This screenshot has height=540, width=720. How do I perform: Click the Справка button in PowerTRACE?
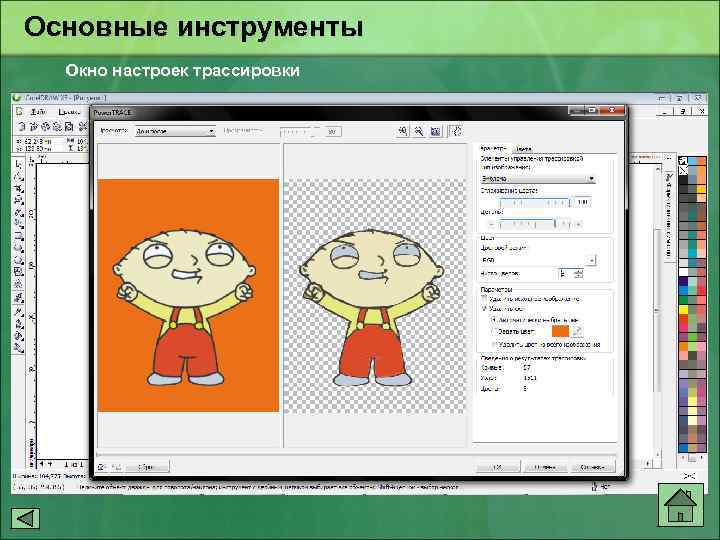tap(592, 467)
